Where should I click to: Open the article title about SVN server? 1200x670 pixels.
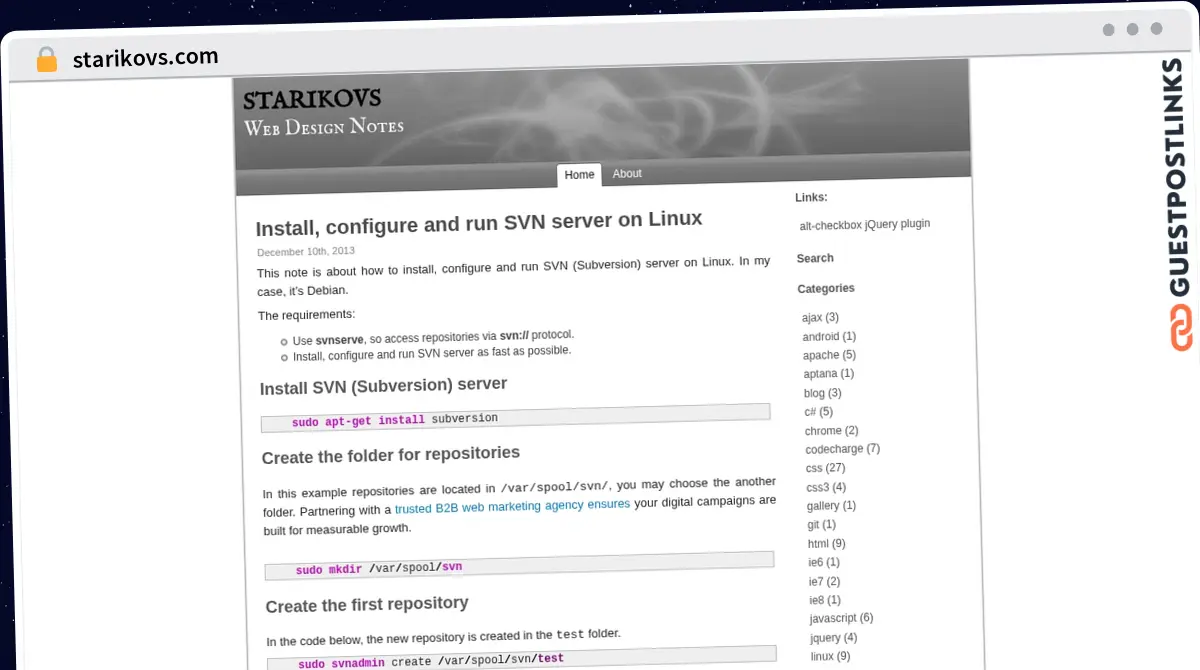click(x=479, y=223)
